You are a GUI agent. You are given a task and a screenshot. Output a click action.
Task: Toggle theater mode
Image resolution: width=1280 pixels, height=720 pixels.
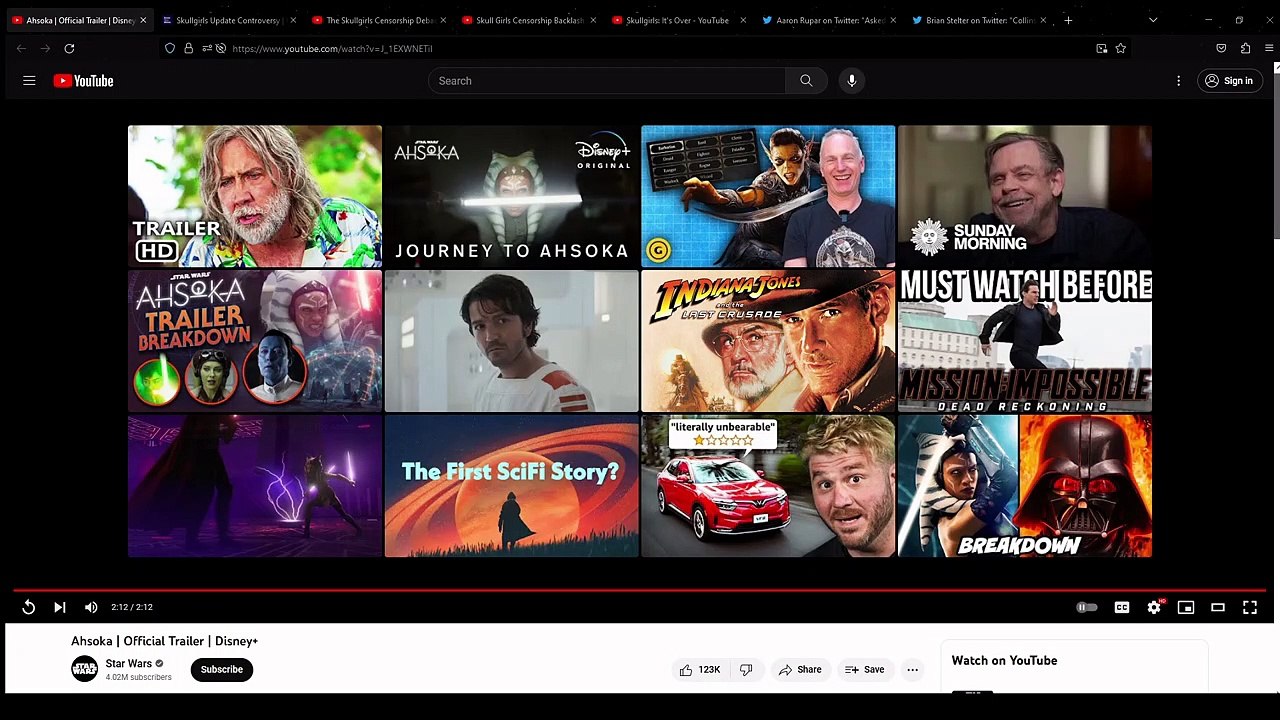pos(1218,607)
